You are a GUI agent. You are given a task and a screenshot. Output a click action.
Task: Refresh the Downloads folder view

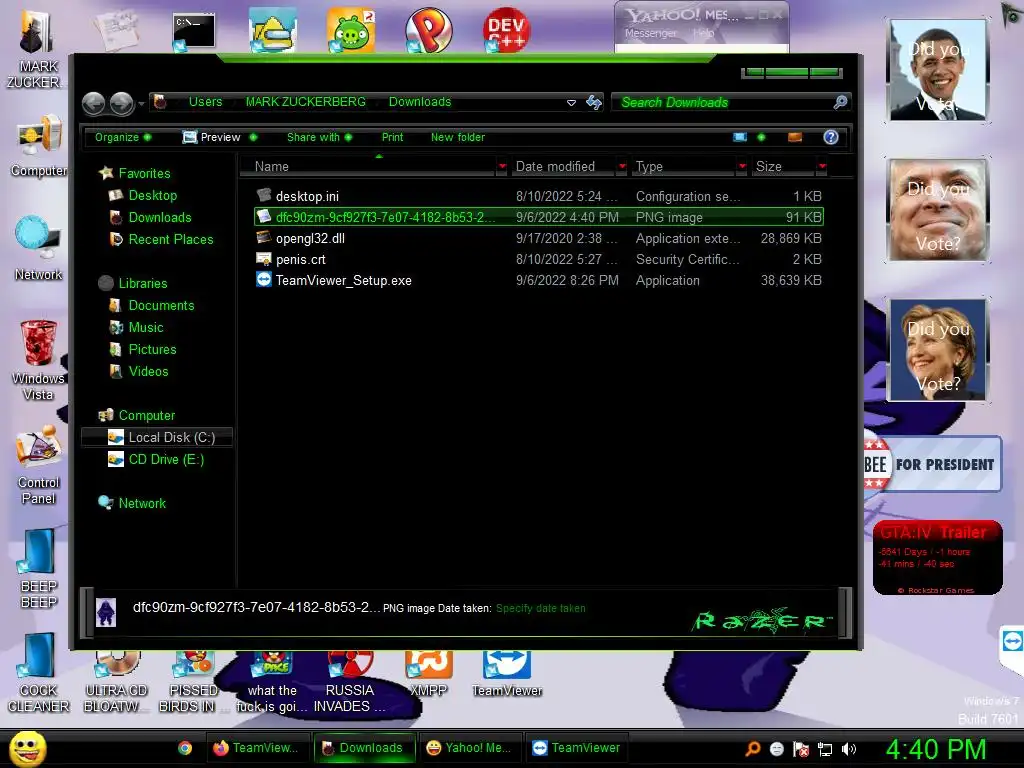(594, 103)
